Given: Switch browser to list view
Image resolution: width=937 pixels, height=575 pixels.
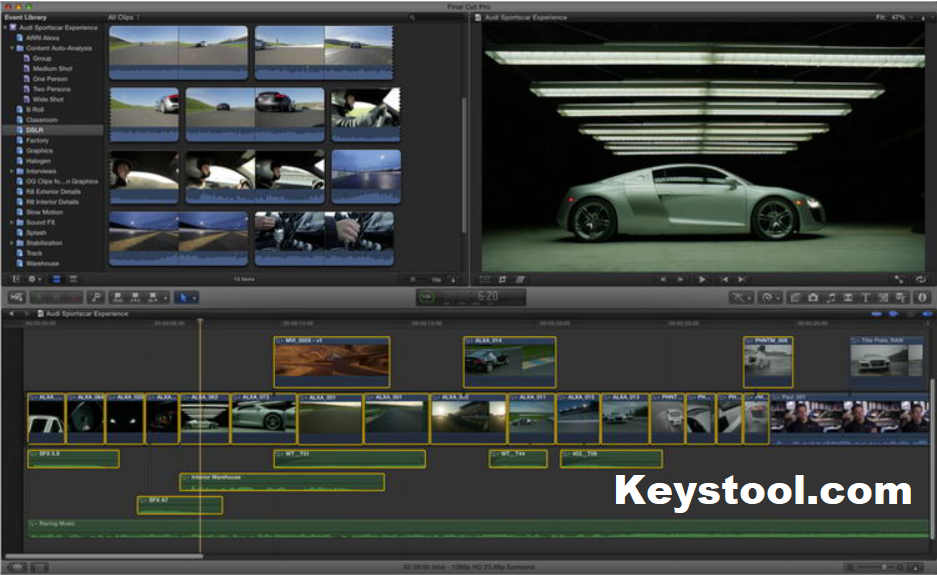Looking at the screenshot, I should 73,279.
